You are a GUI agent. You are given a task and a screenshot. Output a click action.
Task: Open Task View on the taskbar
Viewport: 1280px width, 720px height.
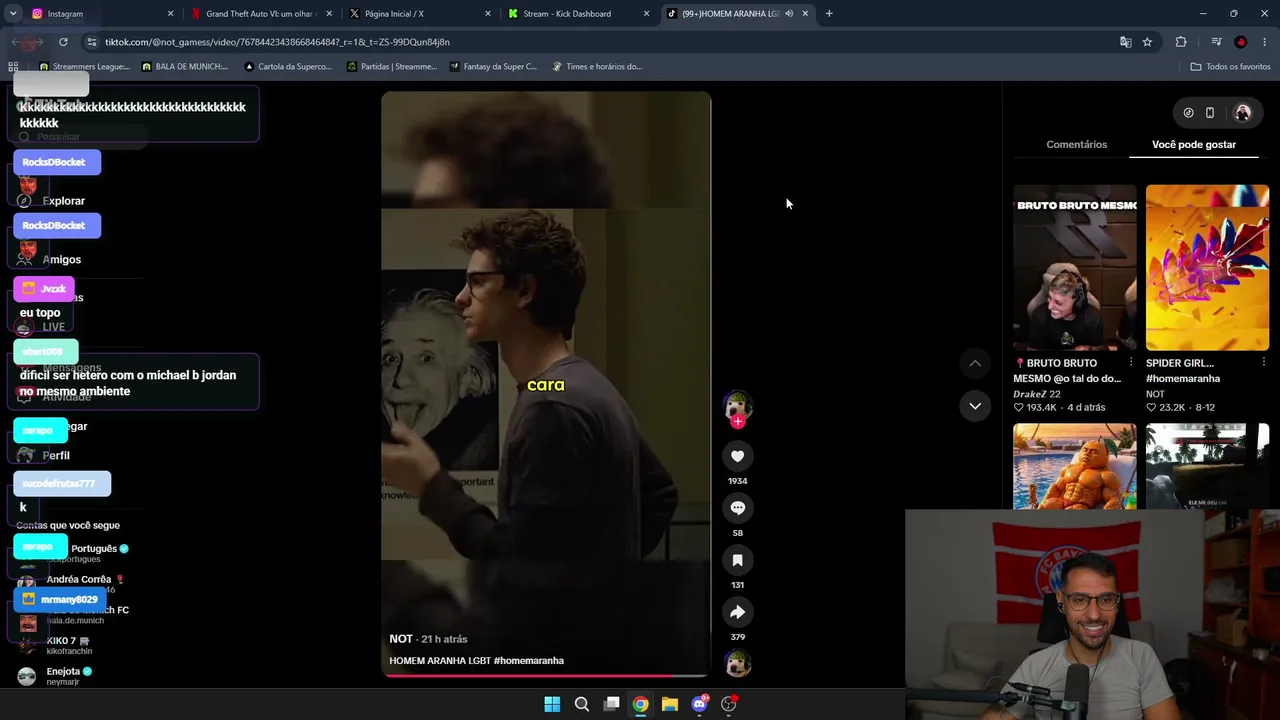(x=612, y=704)
